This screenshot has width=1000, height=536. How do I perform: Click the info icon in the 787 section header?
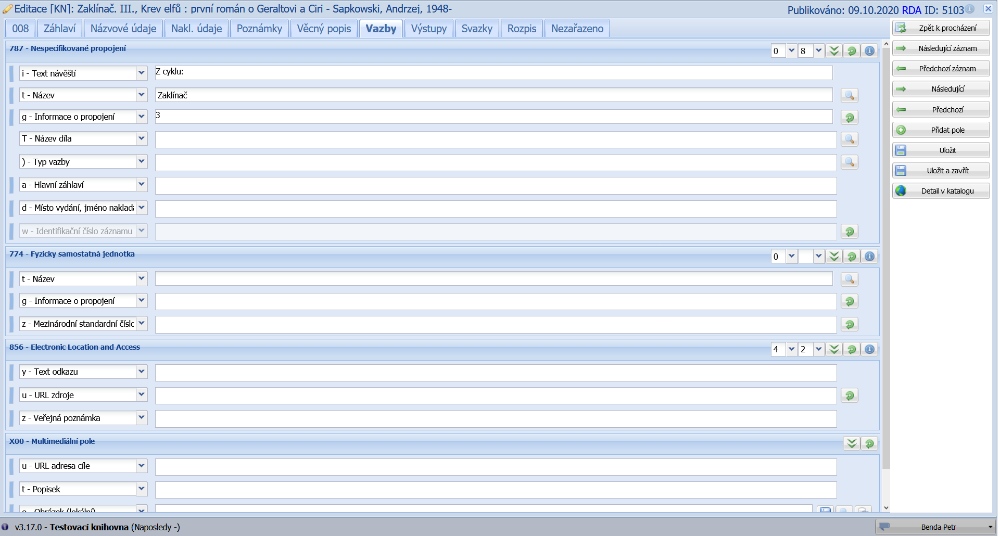[x=869, y=50]
